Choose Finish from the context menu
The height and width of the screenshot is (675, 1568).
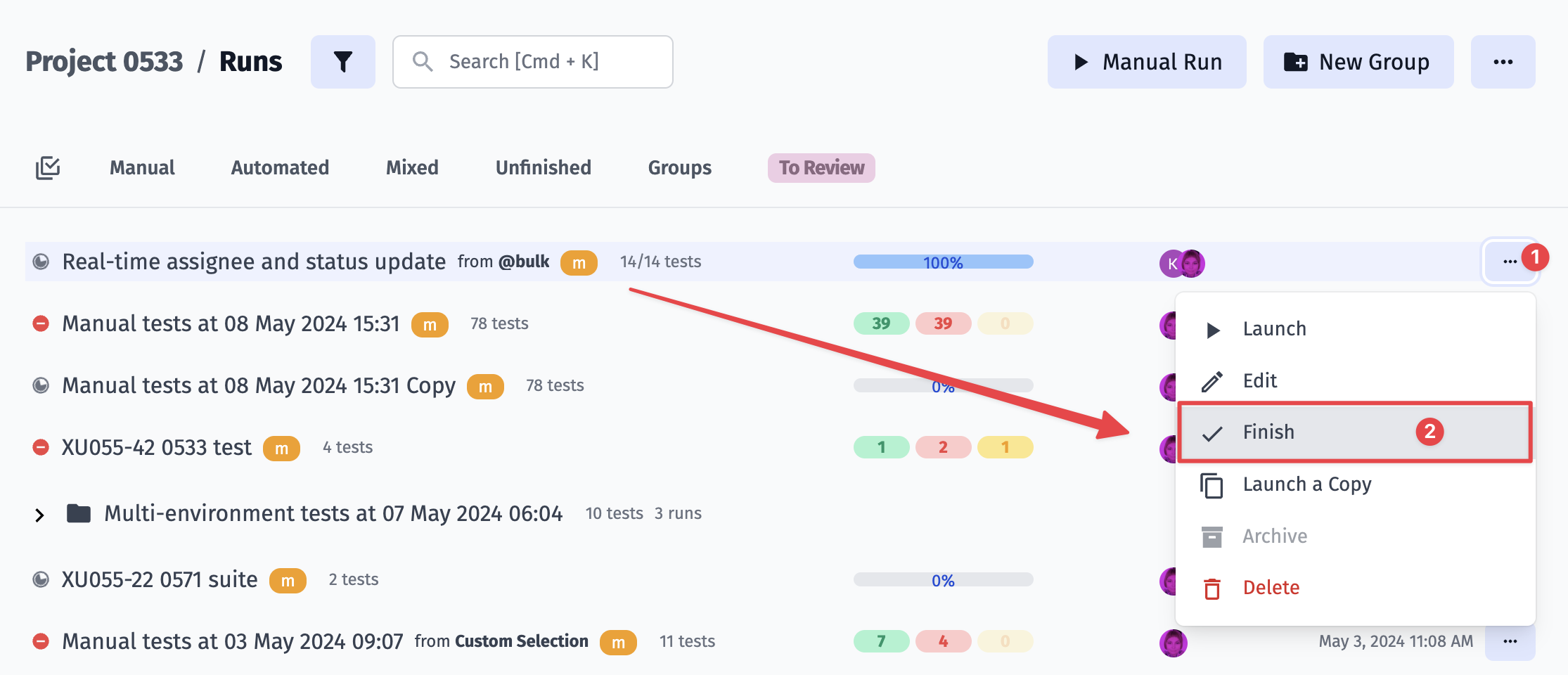point(1355,432)
